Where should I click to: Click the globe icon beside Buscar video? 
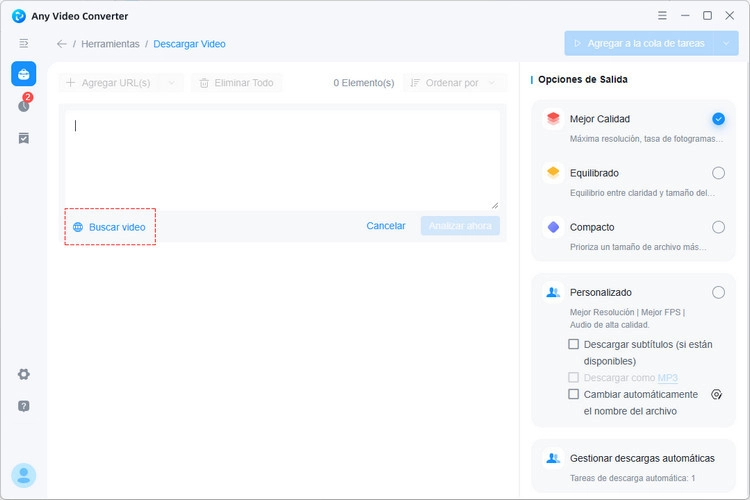point(78,227)
